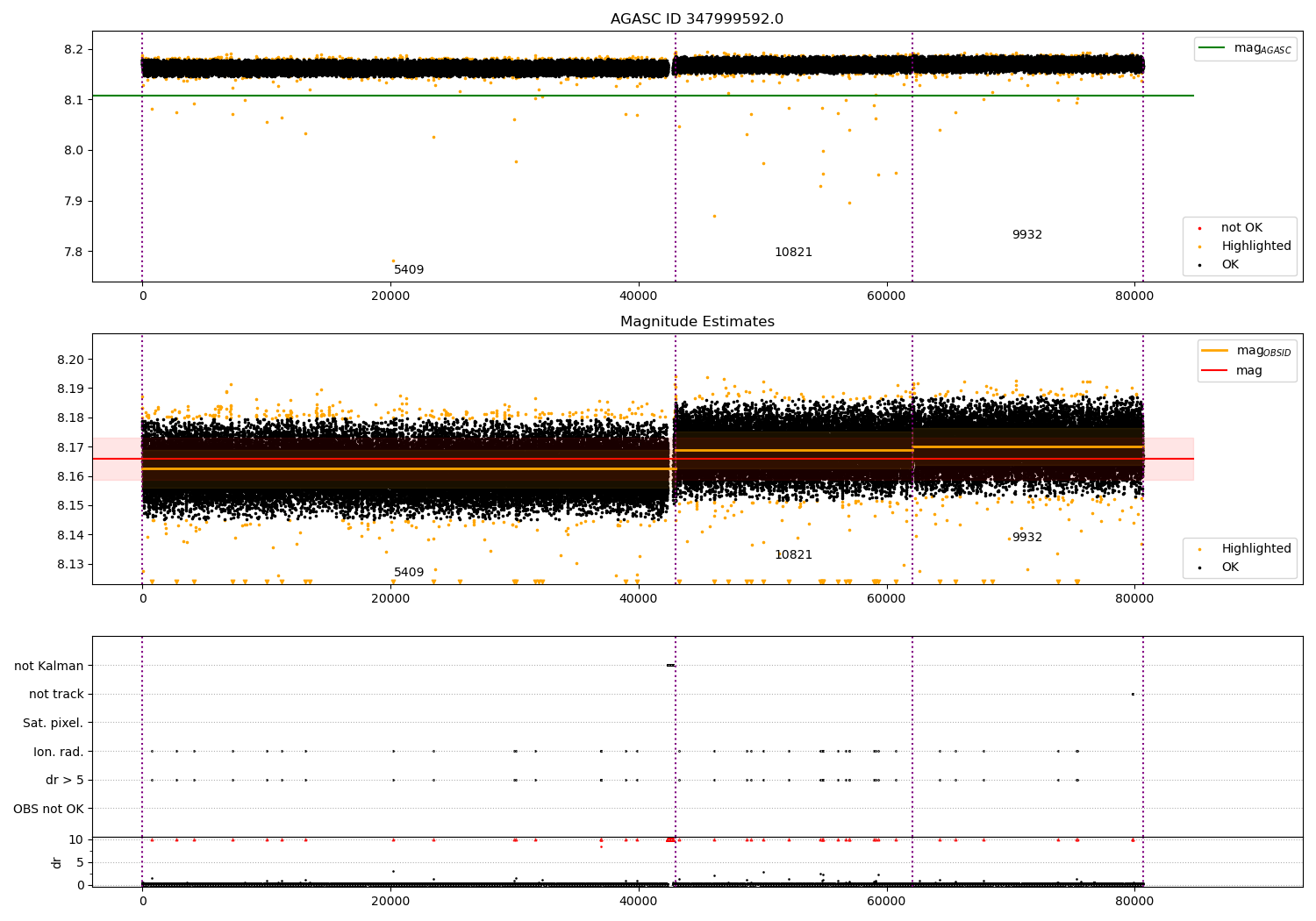Click the 5409 obsid label in top plot

pos(409,270)
